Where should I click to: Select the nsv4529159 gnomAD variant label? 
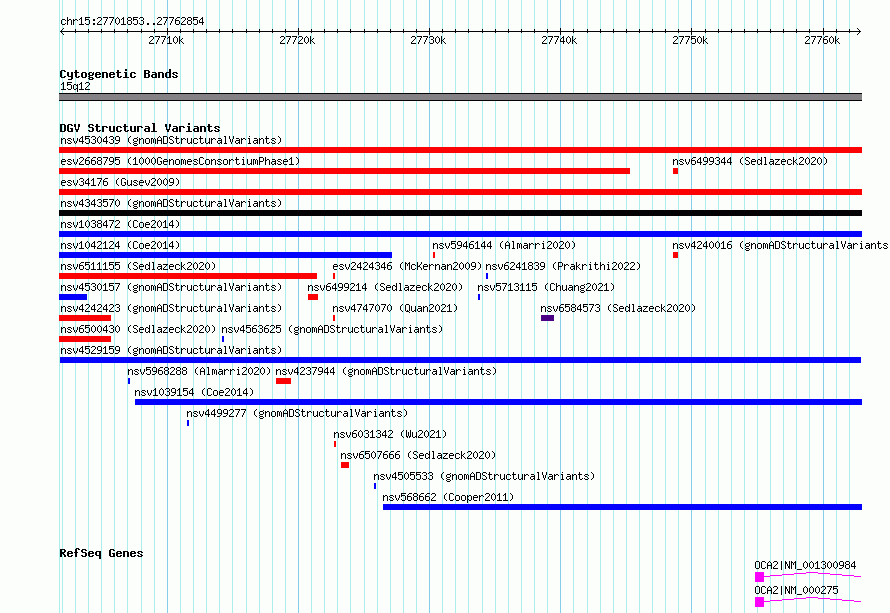[171, 350]
